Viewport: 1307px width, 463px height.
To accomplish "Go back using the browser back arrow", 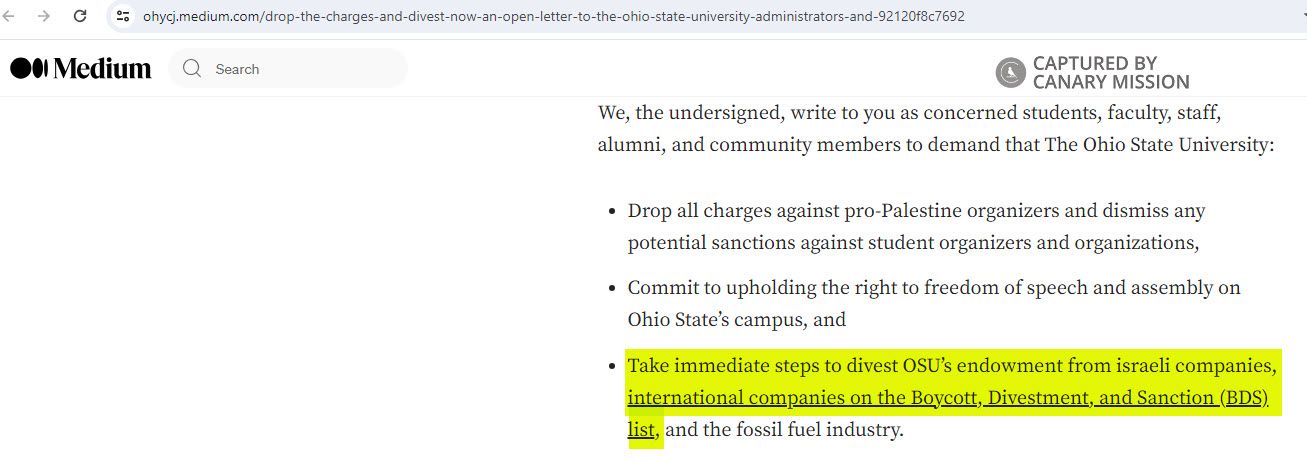I will point(10,16).
